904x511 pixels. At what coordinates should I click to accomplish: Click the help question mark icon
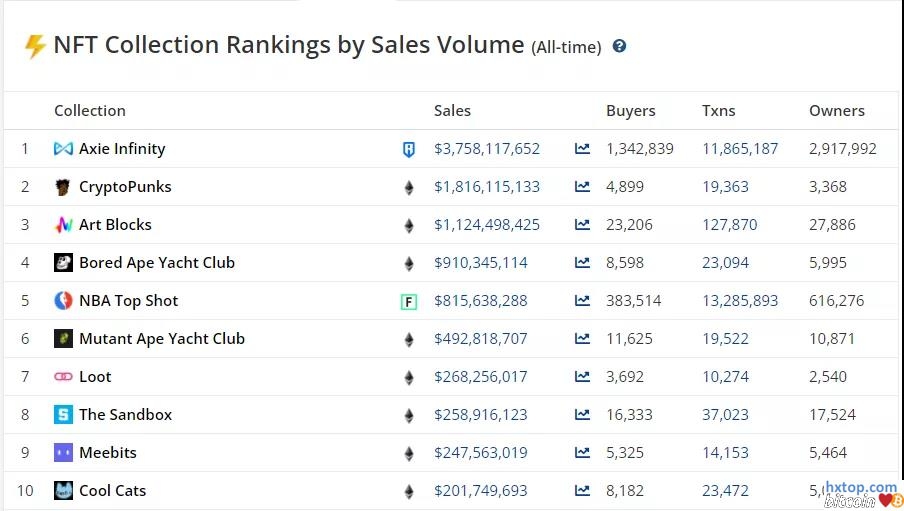click(619, 46)
